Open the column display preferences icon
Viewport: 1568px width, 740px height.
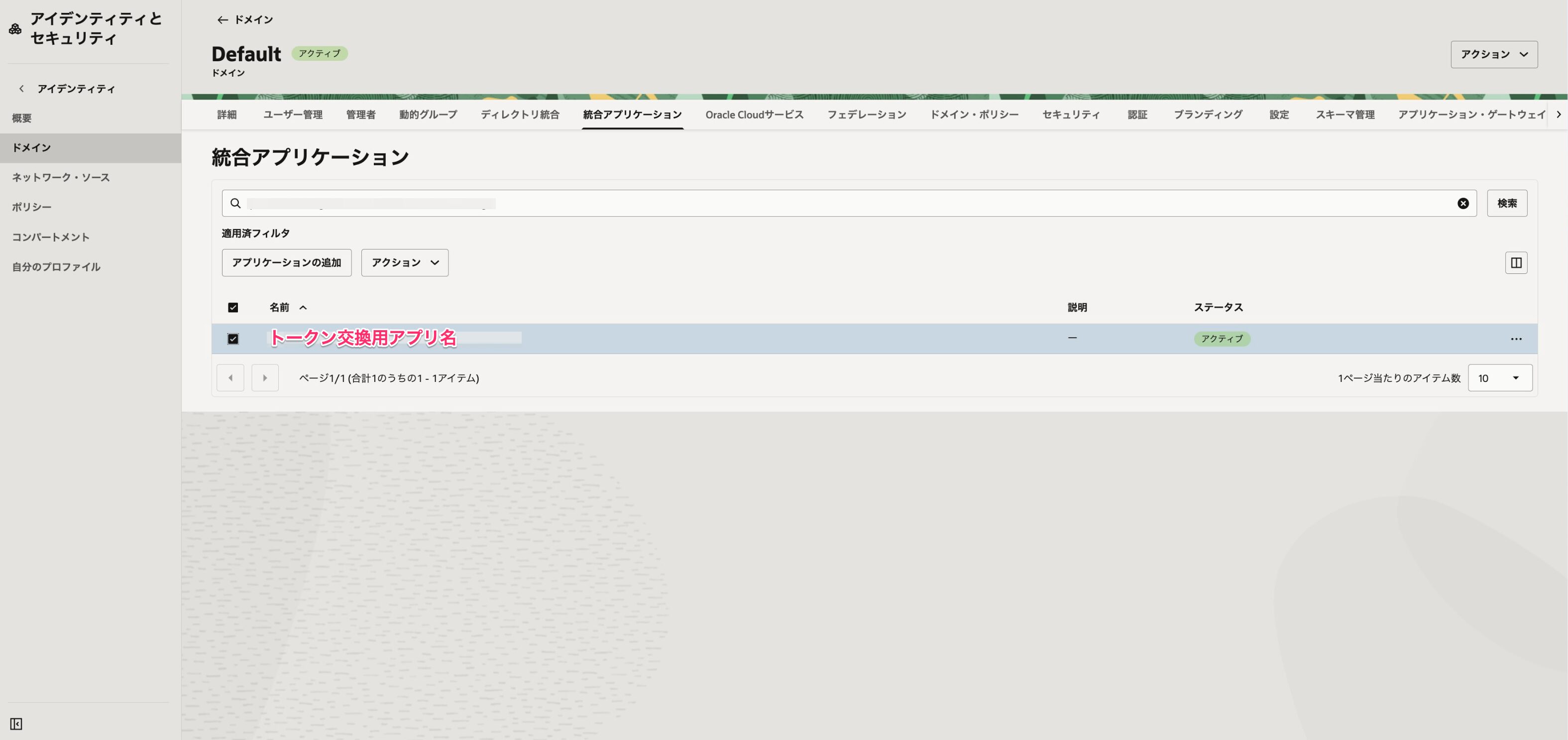coord(1516,262)
